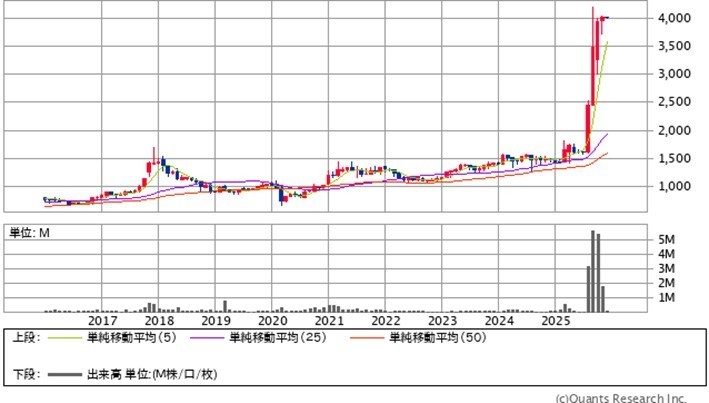709x403 pixels.
Task: Click the tallest volume bar in 2025
Action: coord(593,271)
